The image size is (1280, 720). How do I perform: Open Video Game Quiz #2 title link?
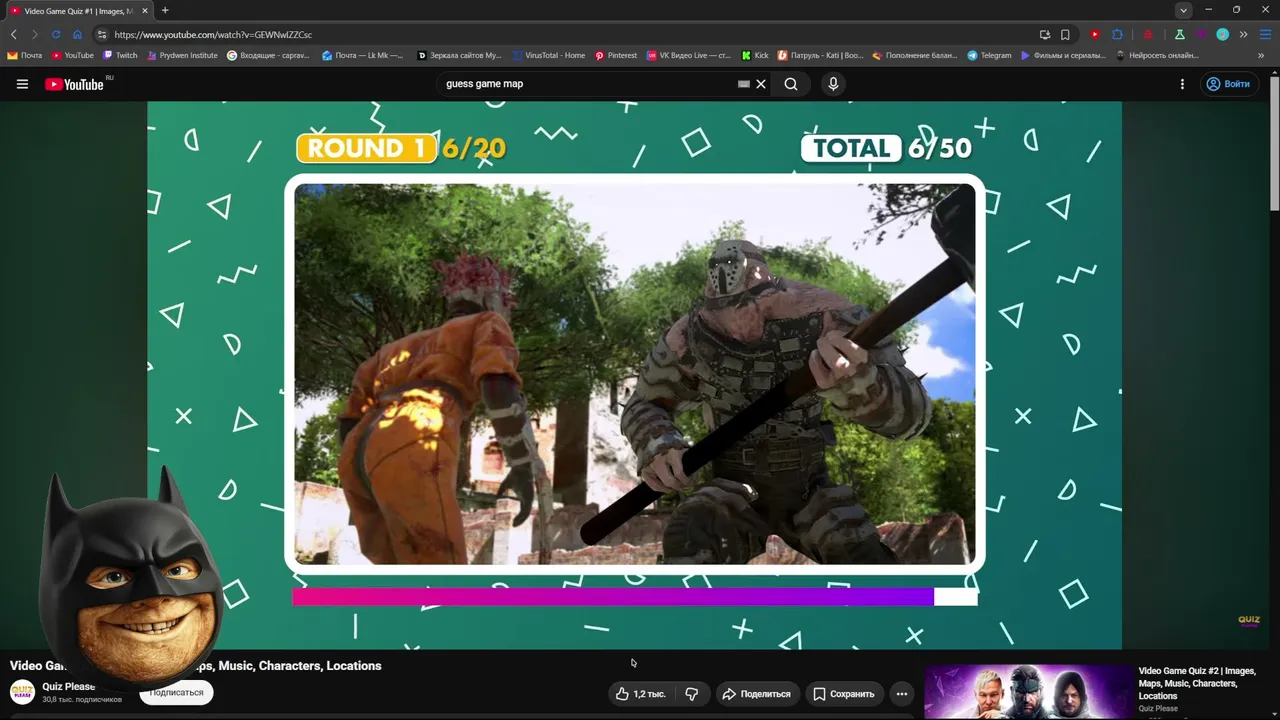[x=1197, y=684]
